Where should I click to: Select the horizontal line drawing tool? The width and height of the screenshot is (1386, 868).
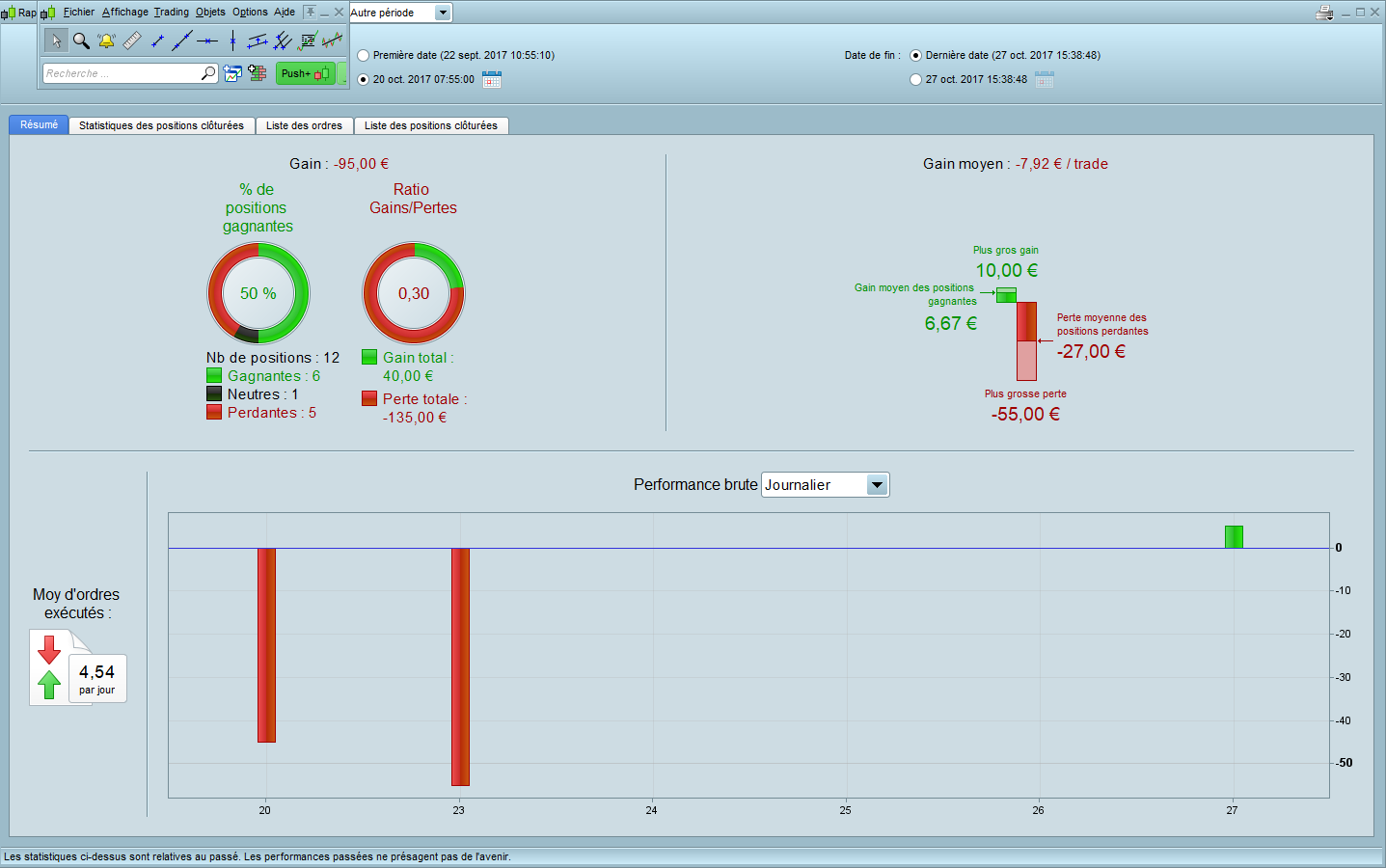[x=207, y=41]
